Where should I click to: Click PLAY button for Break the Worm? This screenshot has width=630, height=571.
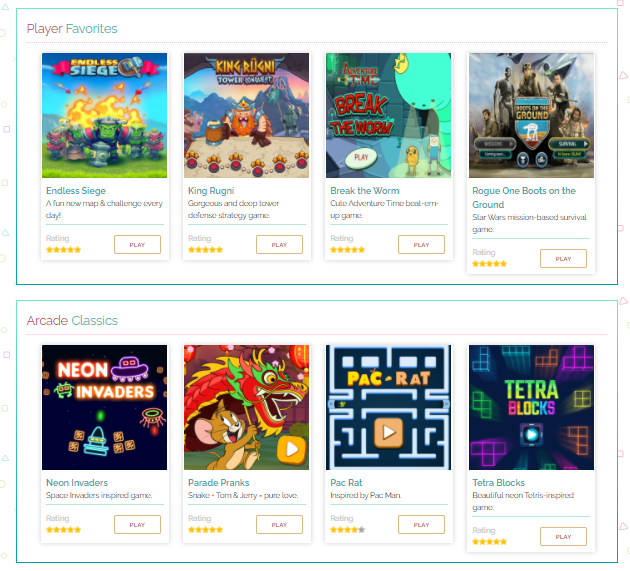[x=421, y=244]
